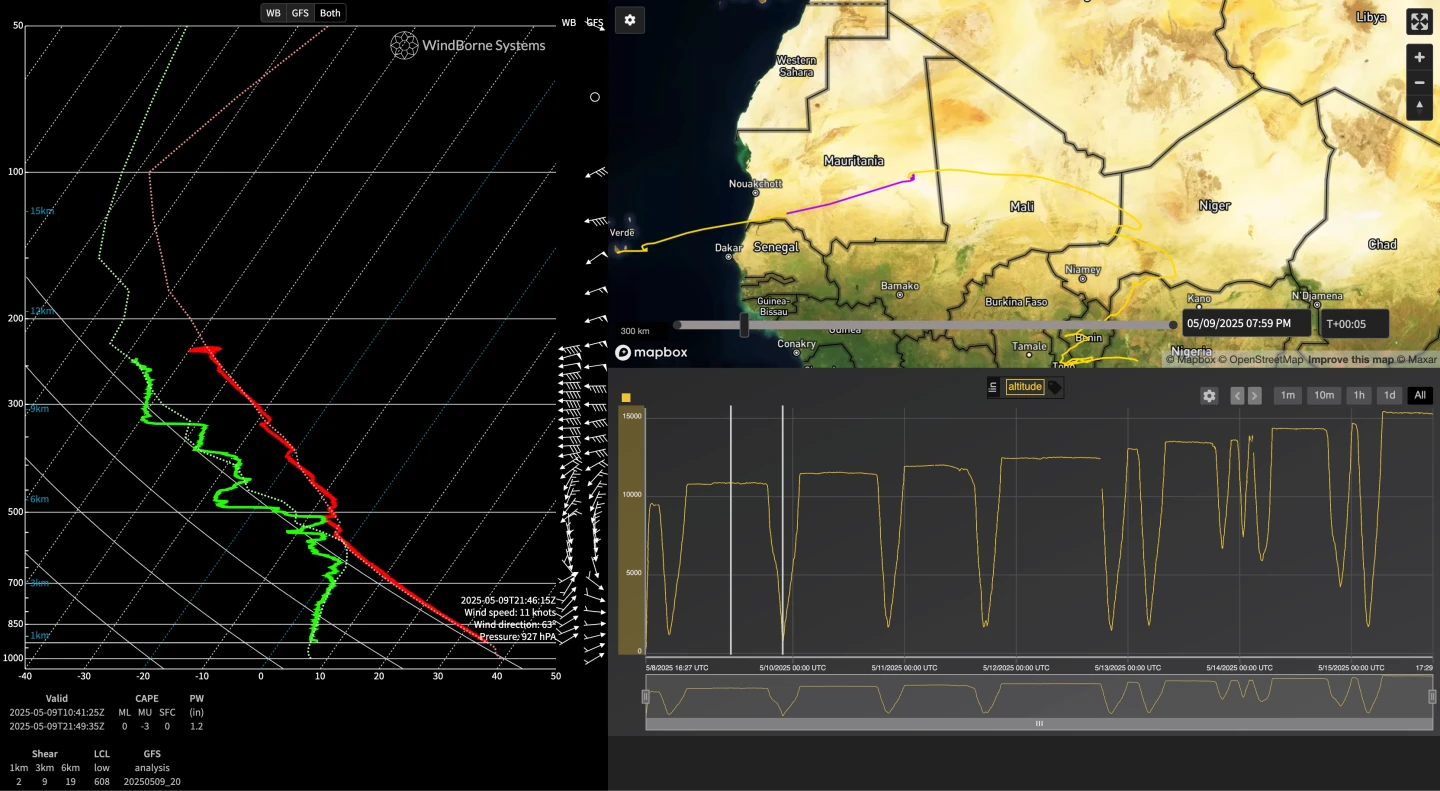Click the N'Djamena city label on map

[x=1317, y=295]
